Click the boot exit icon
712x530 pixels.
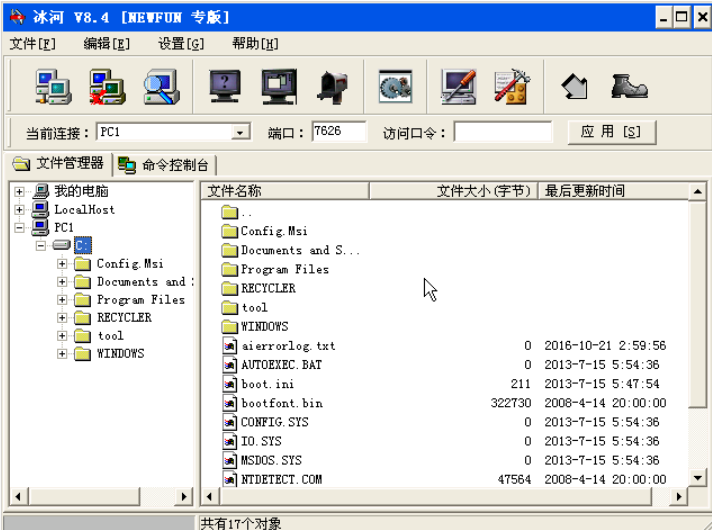tap(629, 87)
